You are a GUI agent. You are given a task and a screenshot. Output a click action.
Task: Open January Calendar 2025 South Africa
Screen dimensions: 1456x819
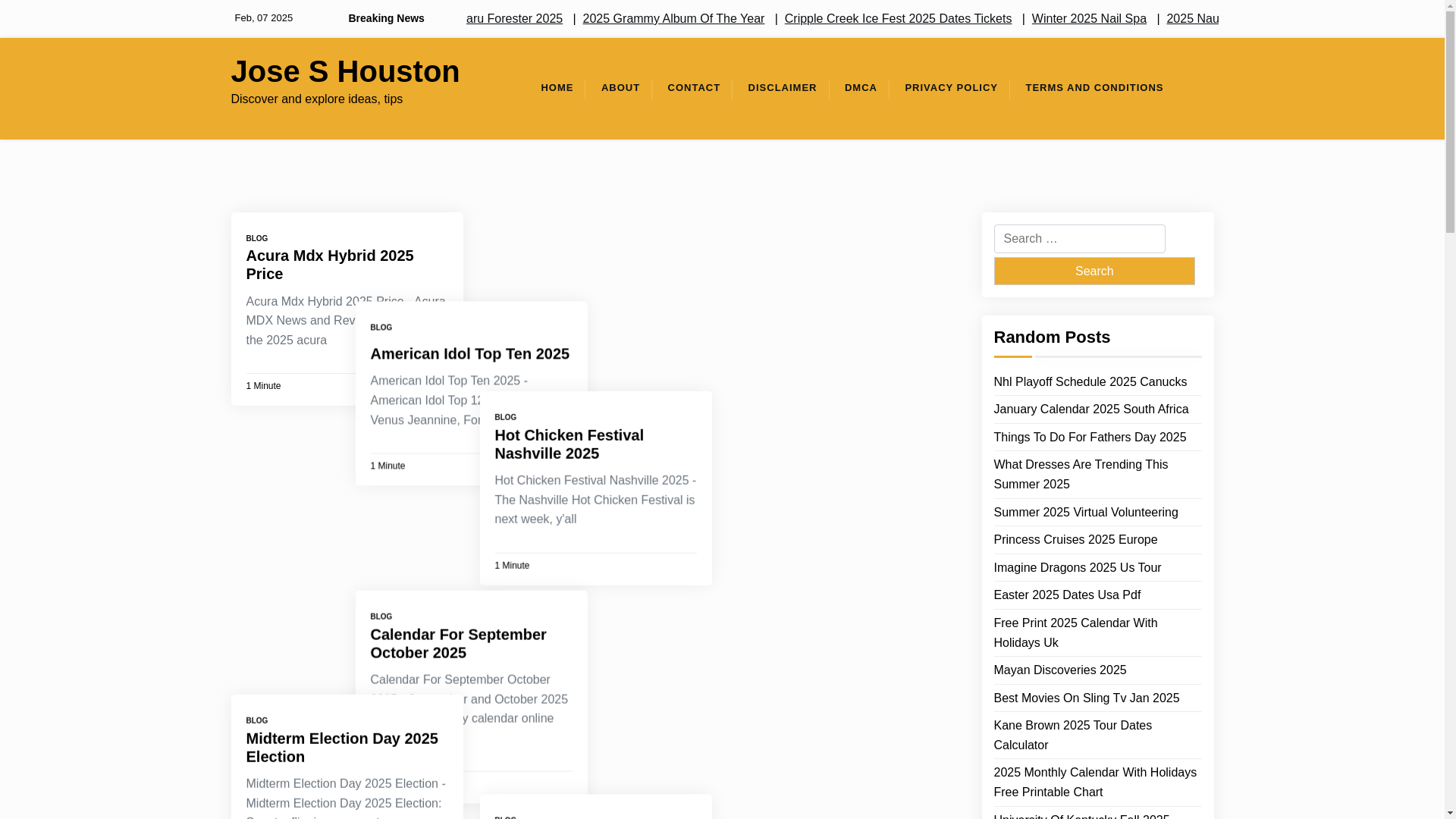[1090, 409]
